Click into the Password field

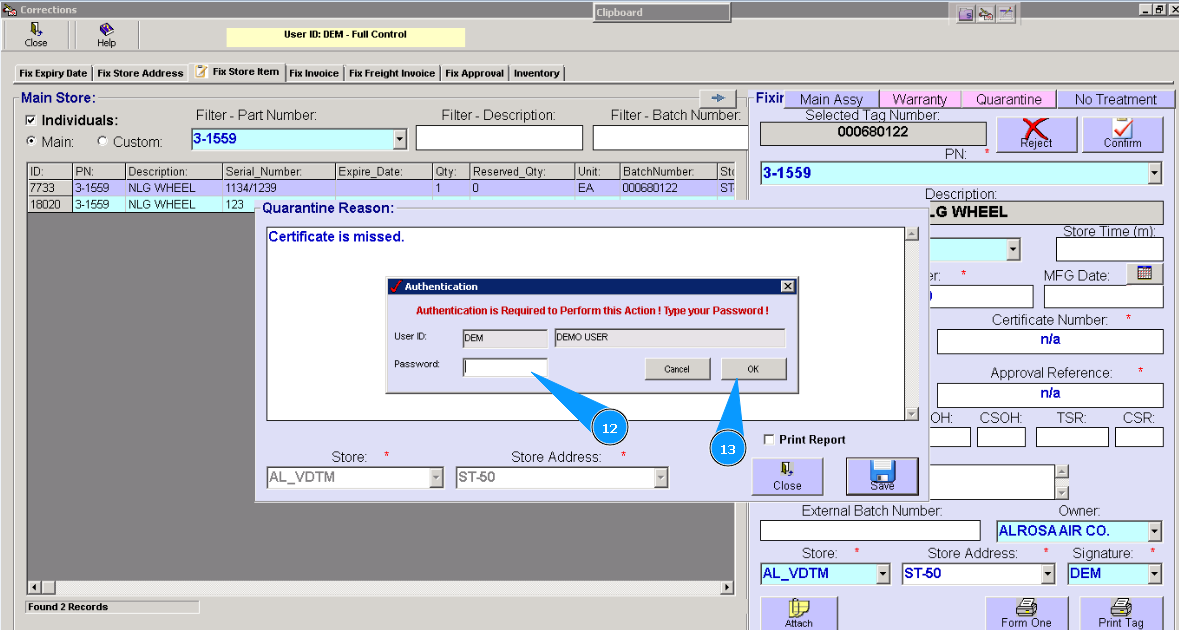tap(505, 367)
